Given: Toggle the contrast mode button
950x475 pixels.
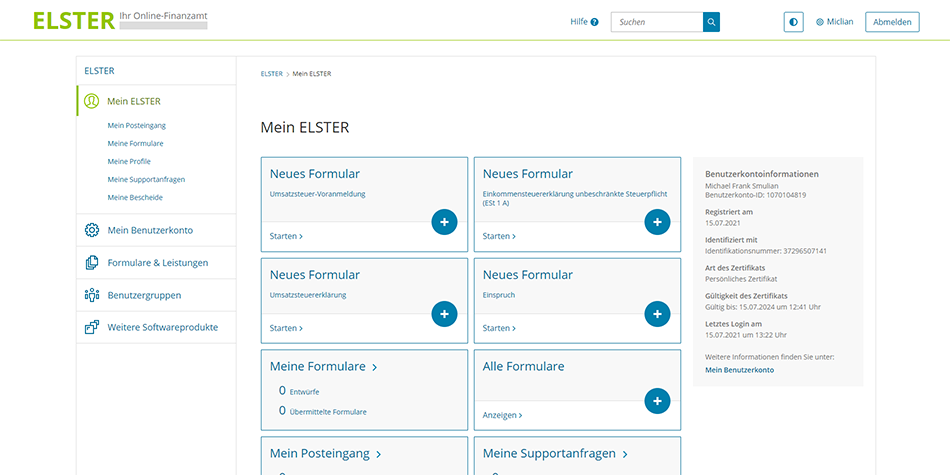Looking at the screenshot, I should point(793,22).
